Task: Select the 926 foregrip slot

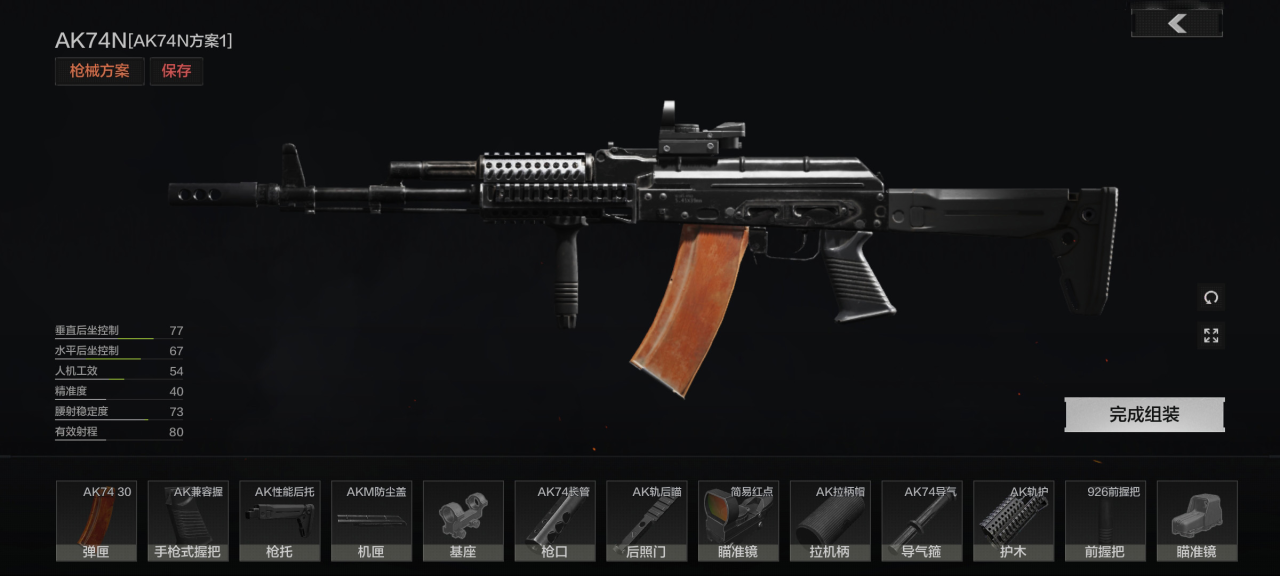Action: click(1105, 521)
